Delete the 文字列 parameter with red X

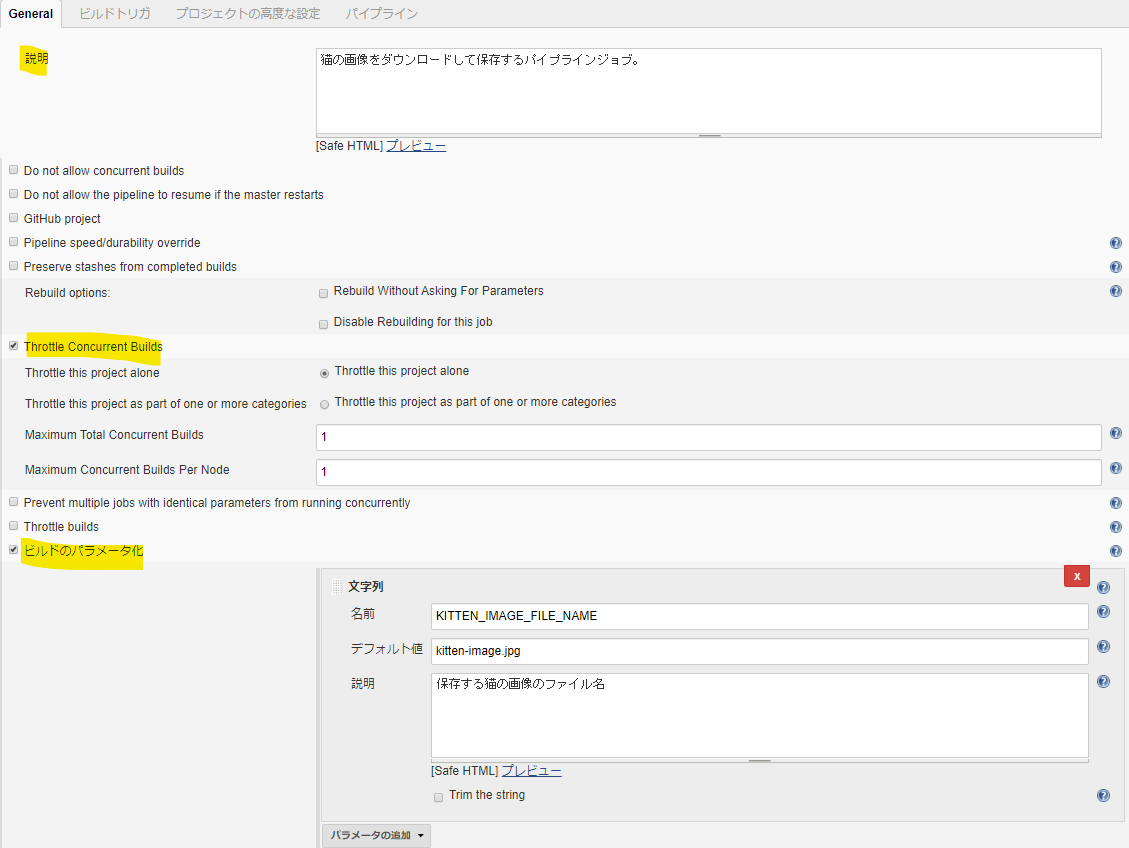tap(1076, 576)
